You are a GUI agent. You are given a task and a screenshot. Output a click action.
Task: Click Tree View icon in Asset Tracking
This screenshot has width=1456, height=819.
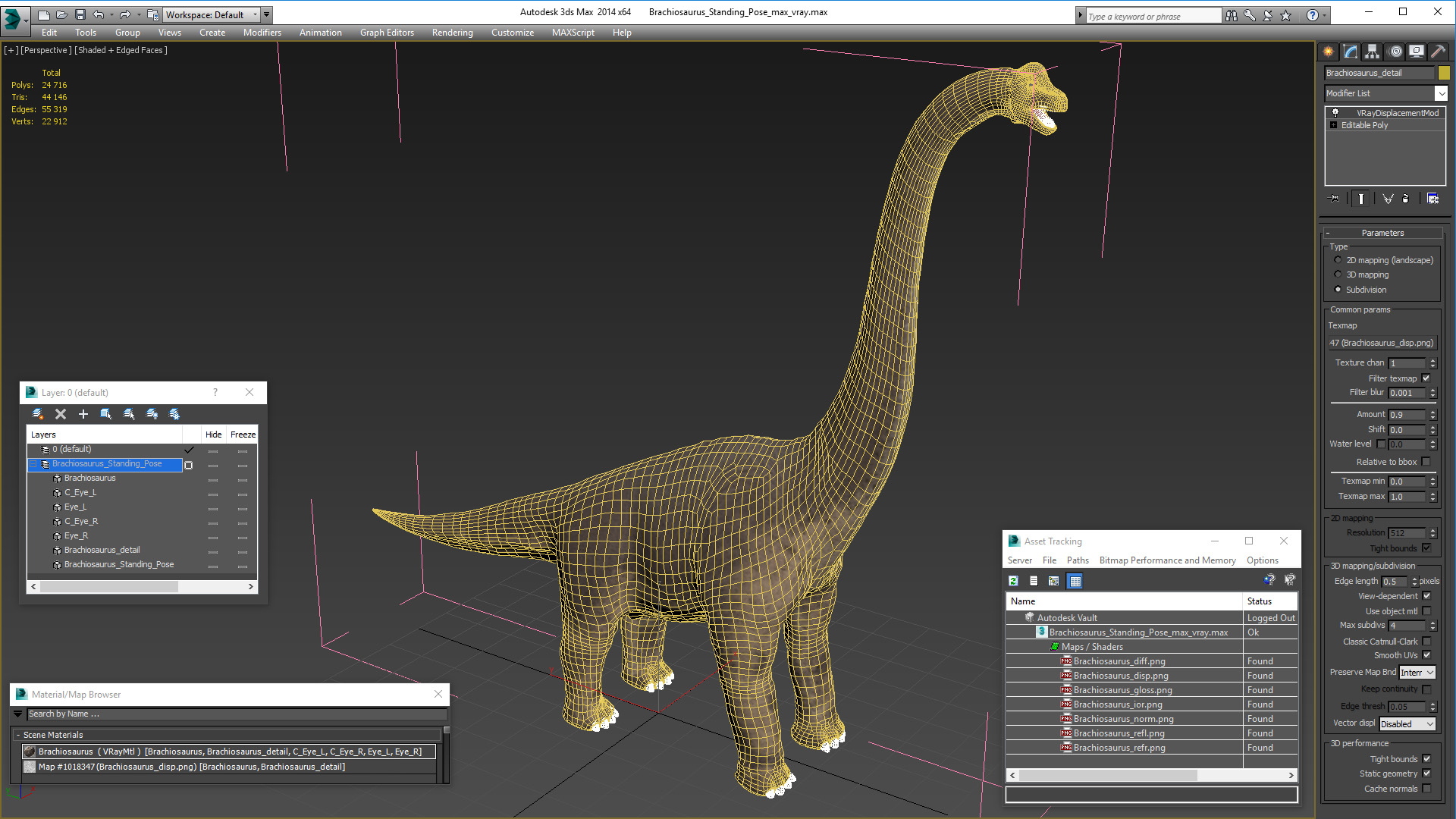(x=1054, y=581)
